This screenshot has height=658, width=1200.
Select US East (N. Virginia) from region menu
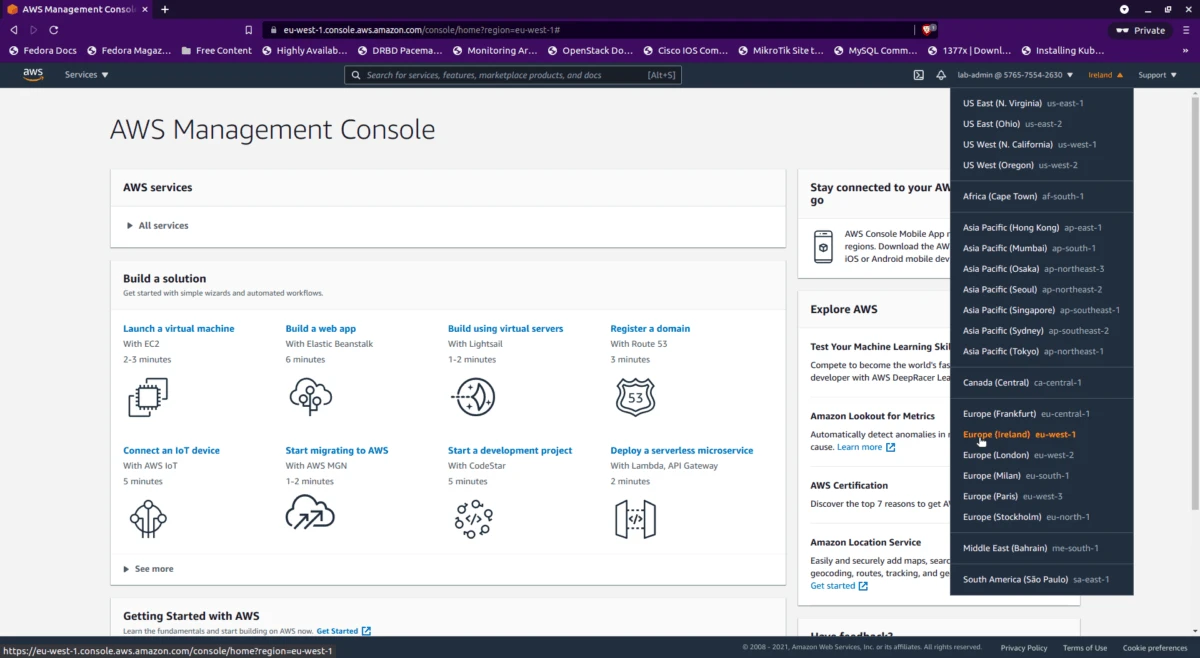click(1021, 102)
